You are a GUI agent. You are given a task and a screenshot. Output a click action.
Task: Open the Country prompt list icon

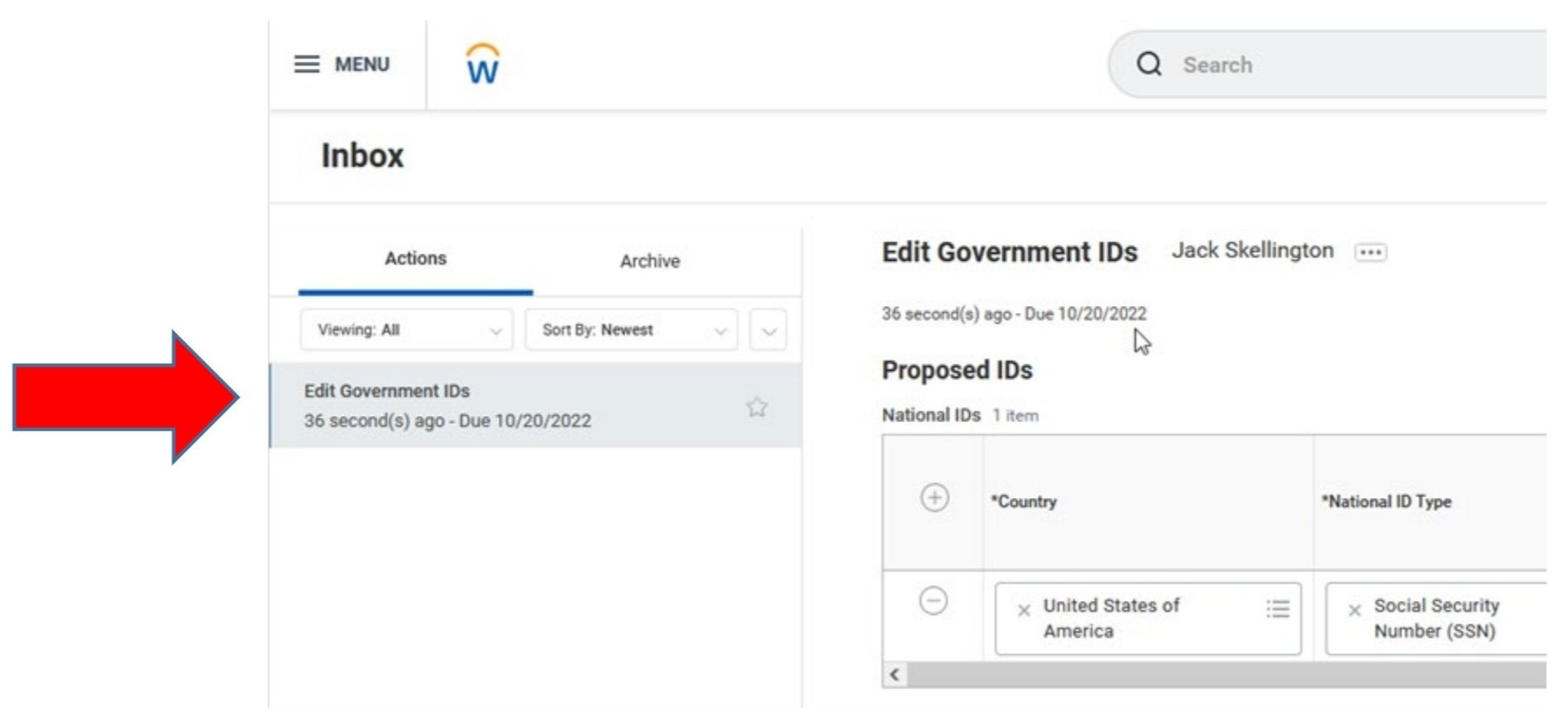1278,609
